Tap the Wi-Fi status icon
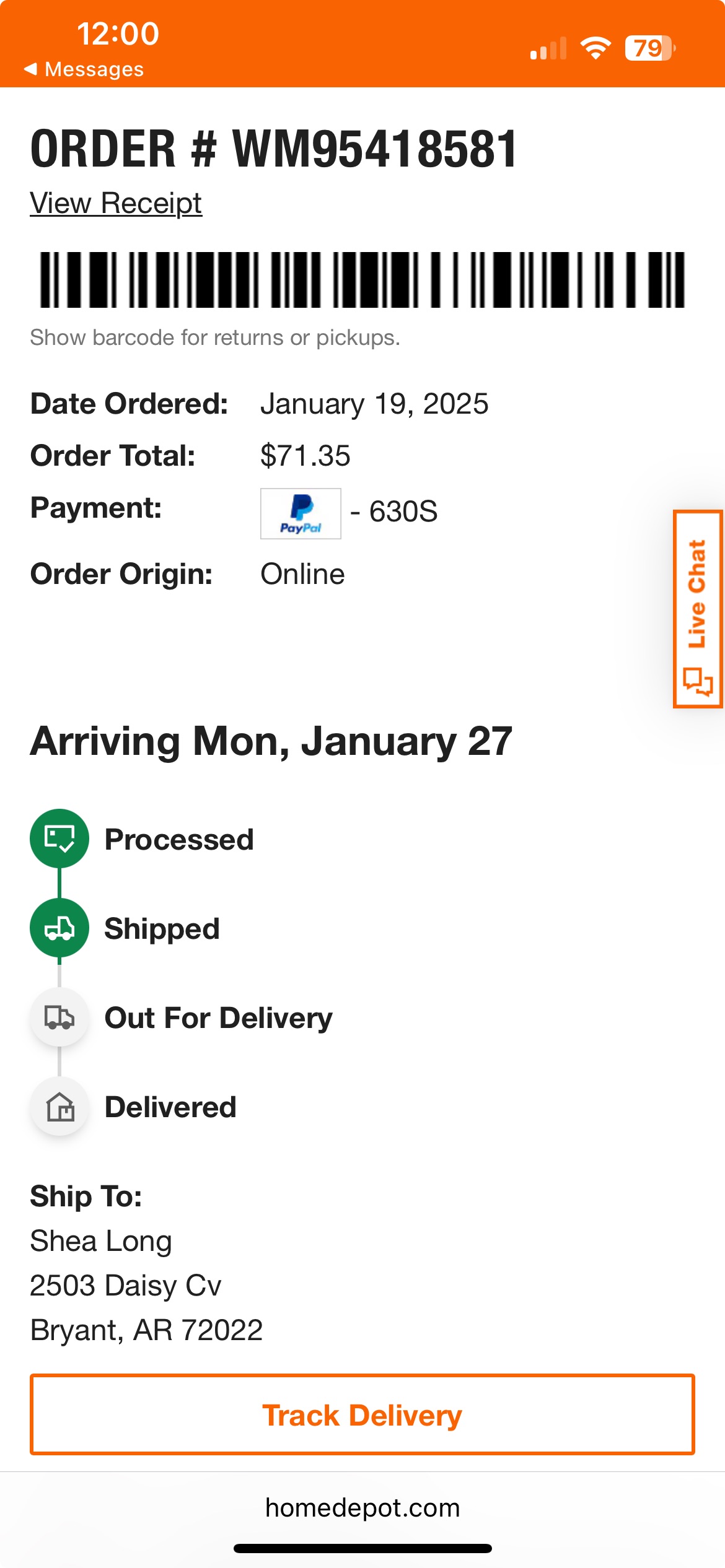 pyautogui.click(x=595, y=48)
